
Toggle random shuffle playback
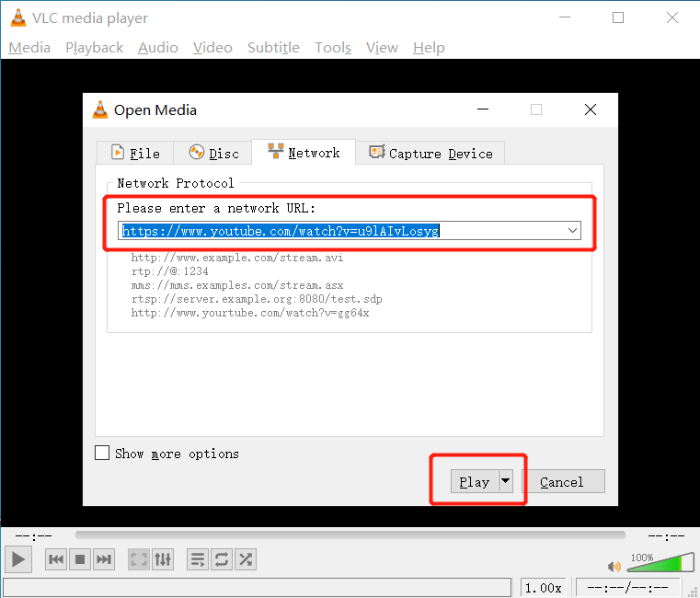point(246,559)
